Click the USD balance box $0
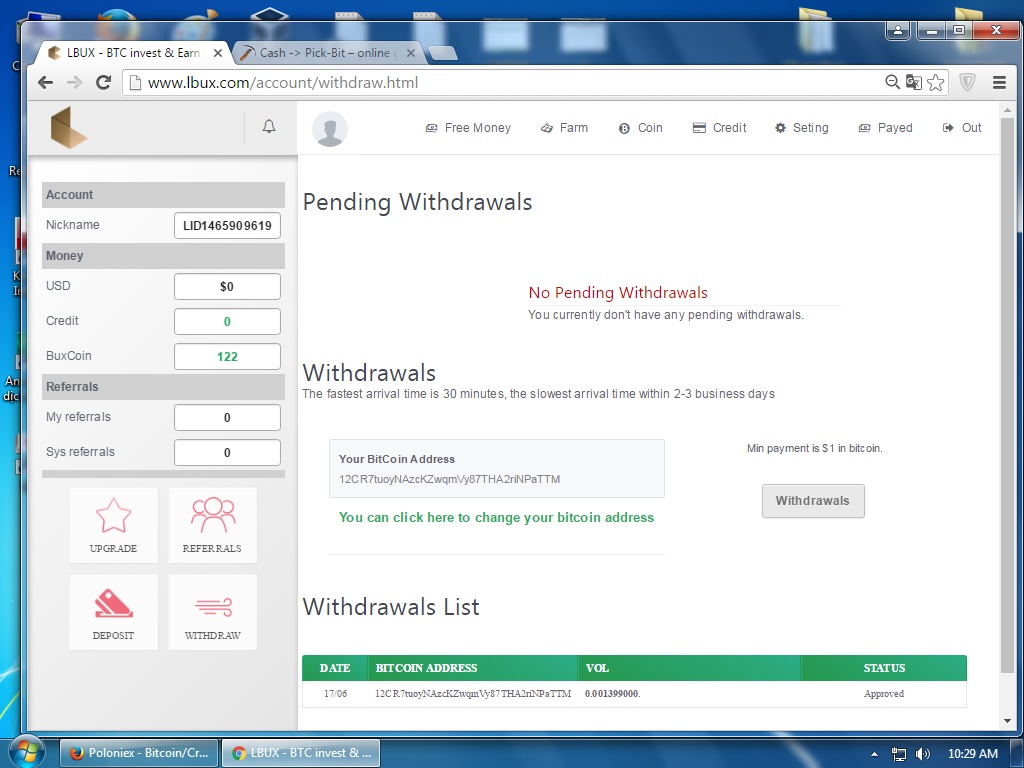Screen dimensions: 1024x768 (x=227, y=287)
